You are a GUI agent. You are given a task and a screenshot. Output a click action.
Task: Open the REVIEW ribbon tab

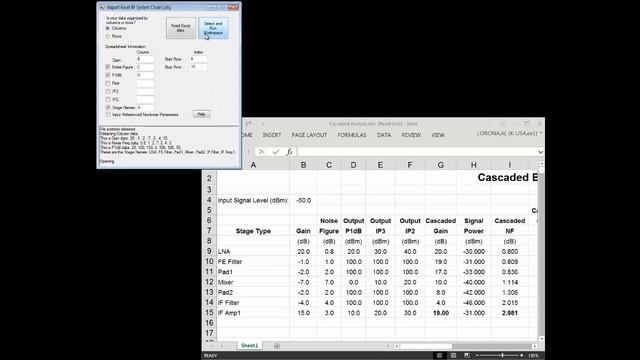coord(411,135)
